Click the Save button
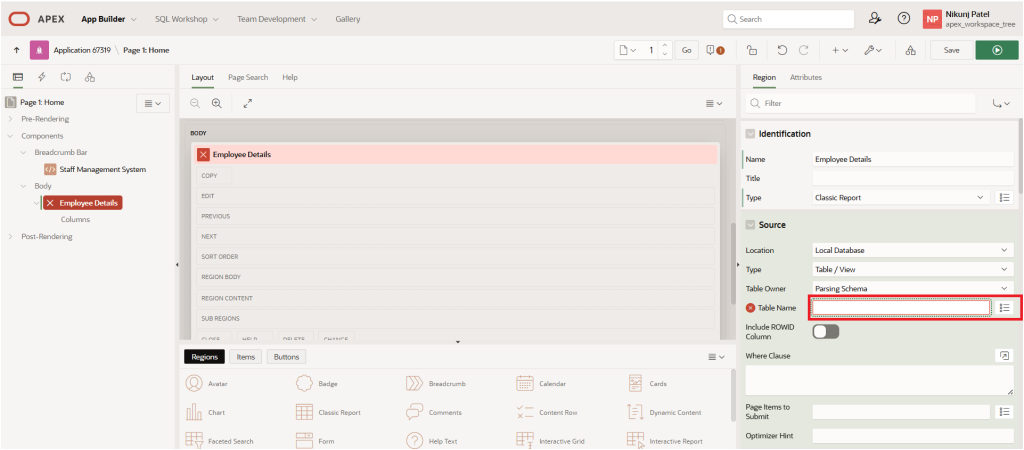Screen dimensions: 1024x450 [951, 50]
